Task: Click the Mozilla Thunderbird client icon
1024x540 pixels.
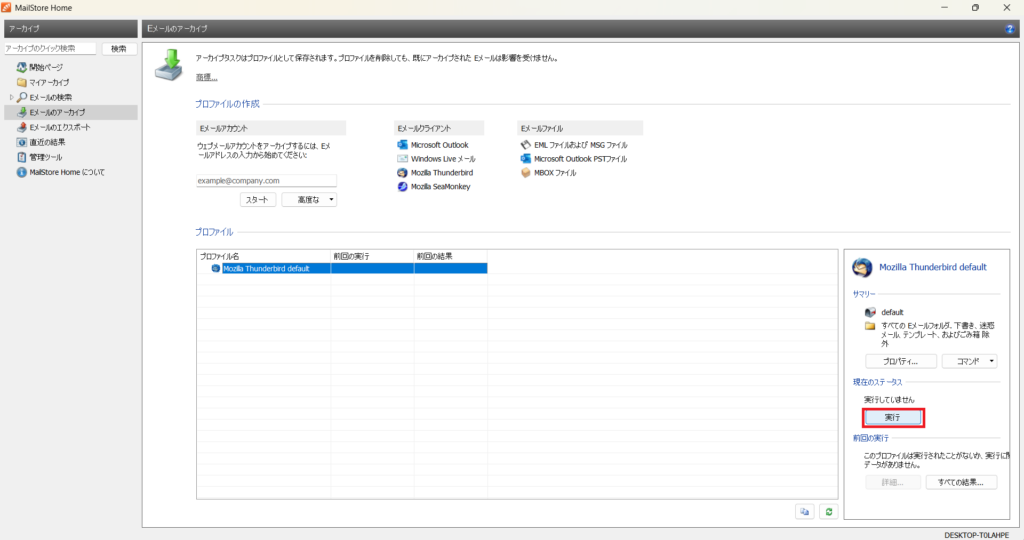Action: tap(402, 173)
